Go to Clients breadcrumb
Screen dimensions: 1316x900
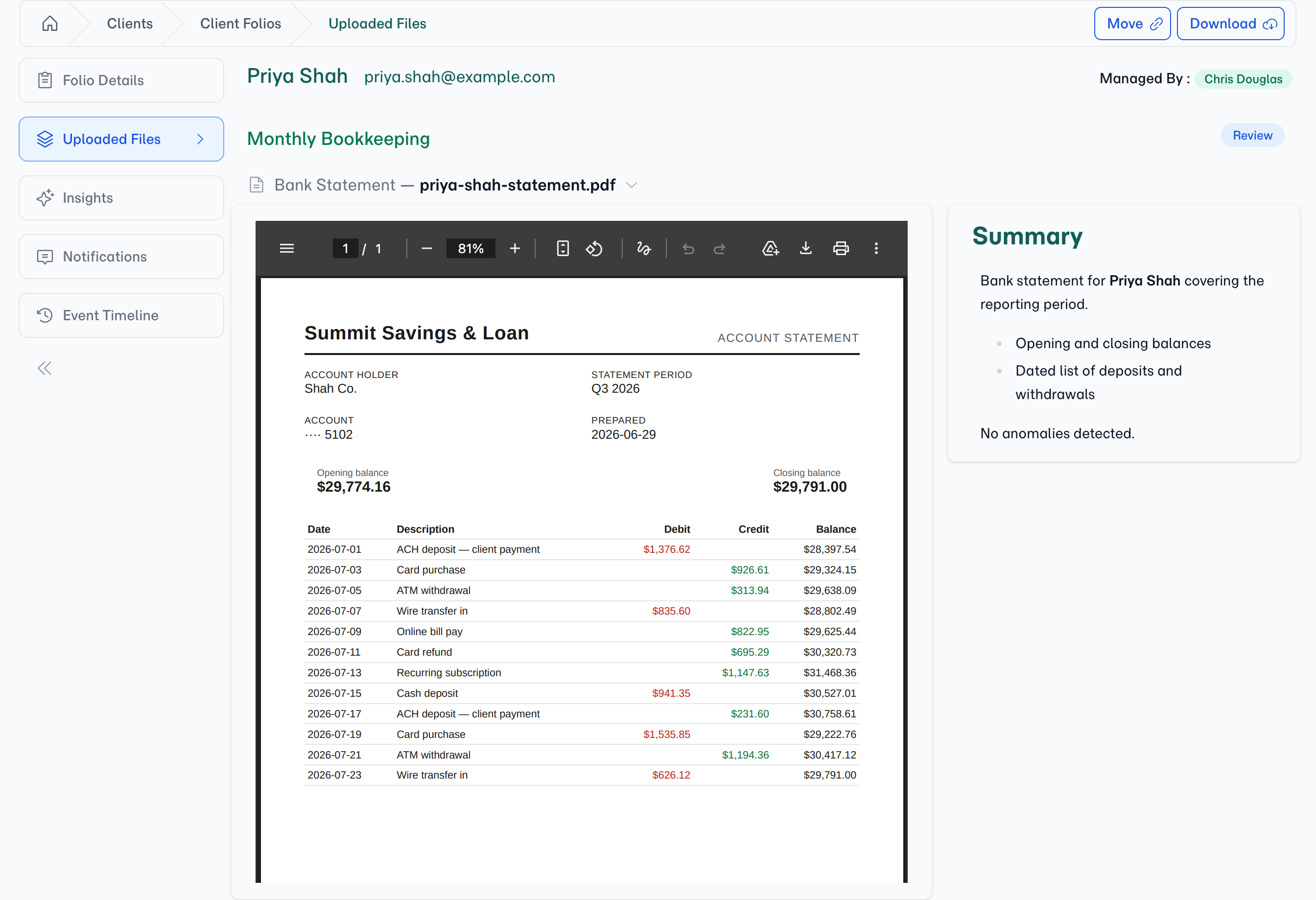coord(130,23)
